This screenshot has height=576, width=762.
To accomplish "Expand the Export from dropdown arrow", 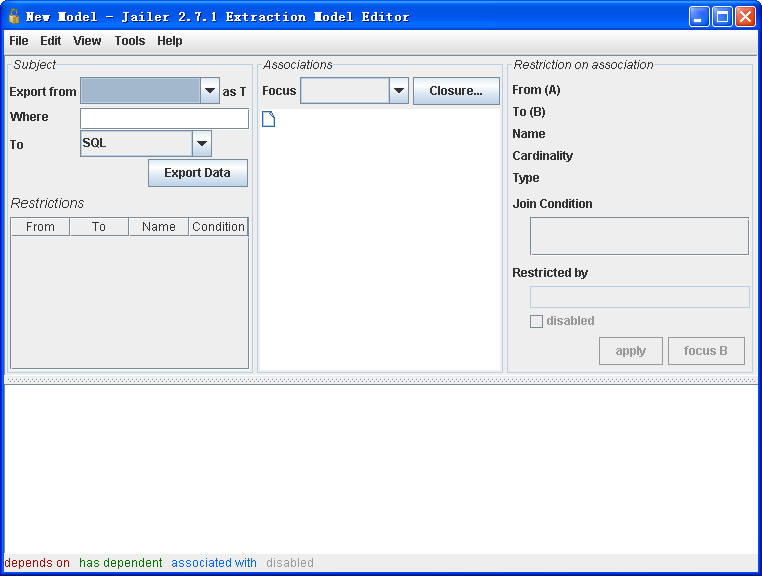I will tap(210, 90).
